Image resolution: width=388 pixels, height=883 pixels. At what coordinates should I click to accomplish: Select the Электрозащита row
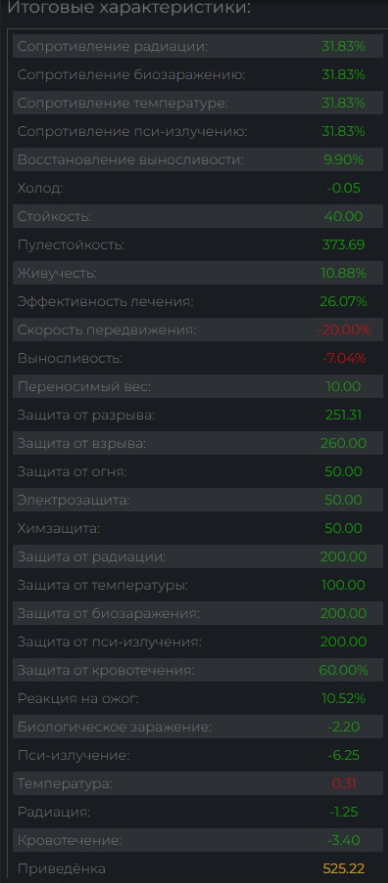(198, 500)
